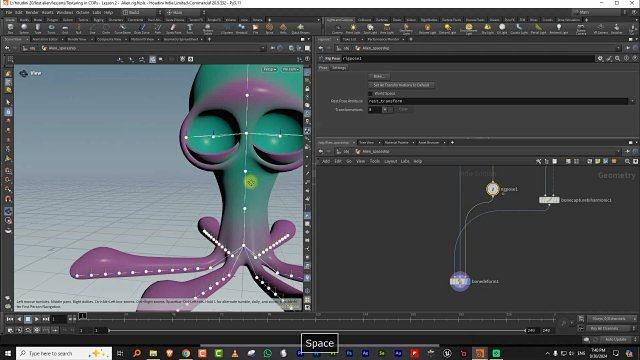Screen dimensions: 640x360
Task: Jump to the first frame
Action: coord(10,319)
